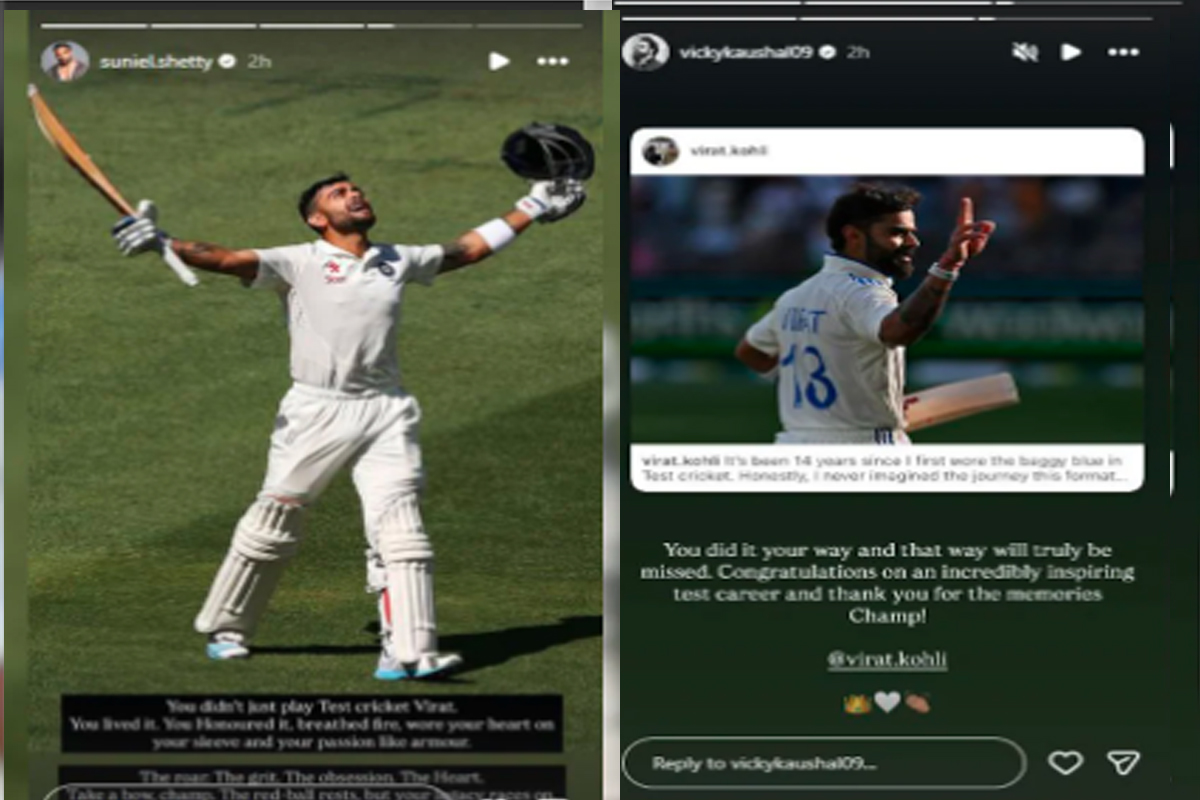Image resolution: width=1200 pixels, height=800 pixels.
Task: Like the vickykaushal09 story with heart
Action: (x=1065, y=763)
